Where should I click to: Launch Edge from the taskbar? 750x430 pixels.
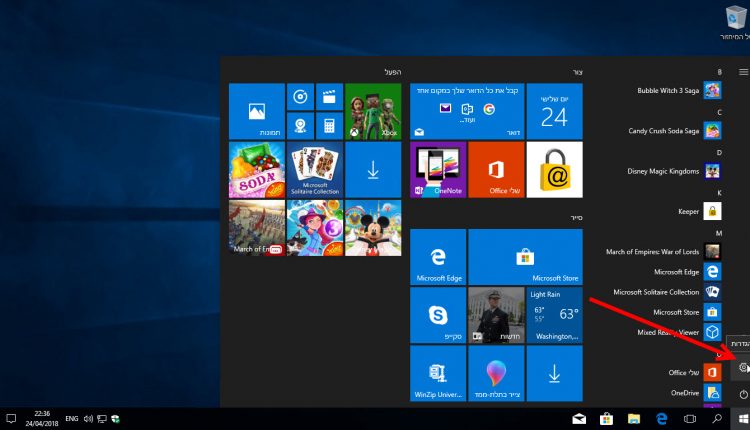(662, 419)
